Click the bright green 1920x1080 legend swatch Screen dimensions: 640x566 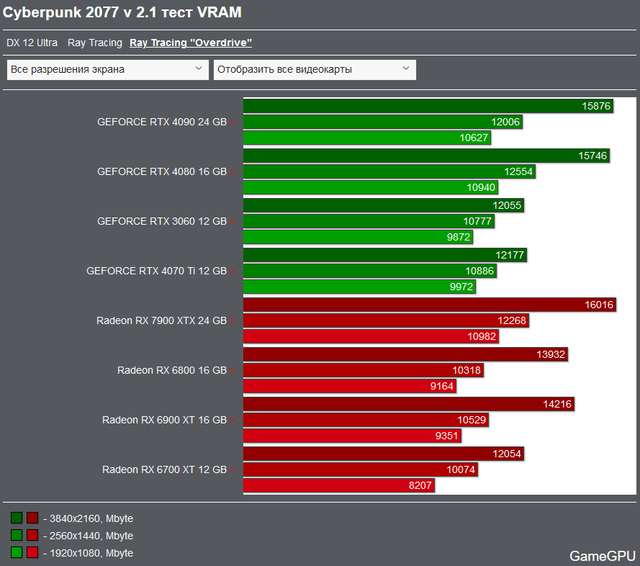coord(17,553)
